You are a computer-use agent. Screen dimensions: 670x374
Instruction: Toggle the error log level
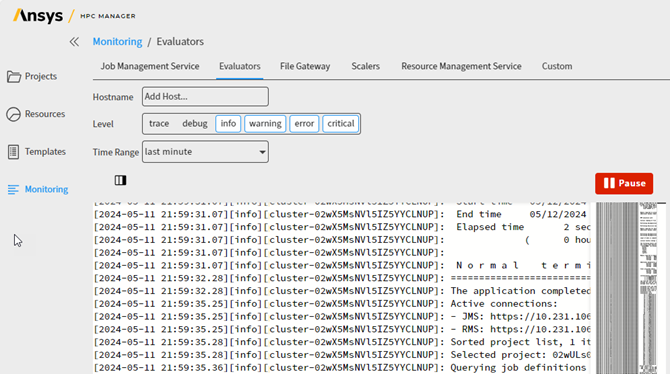coord(304,124)
